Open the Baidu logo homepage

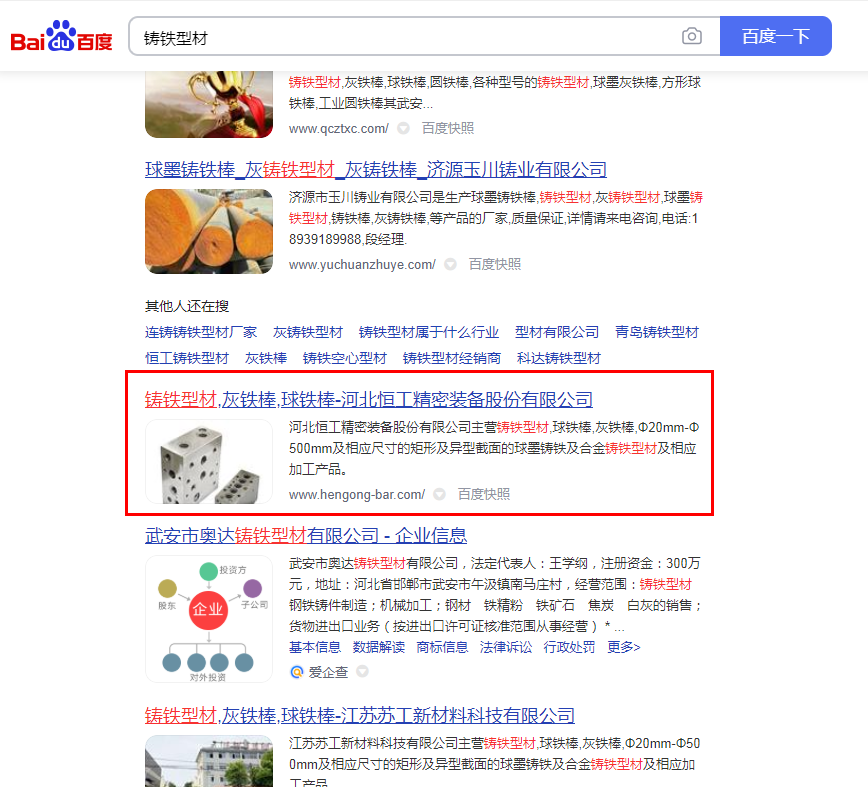pos(61,37)
